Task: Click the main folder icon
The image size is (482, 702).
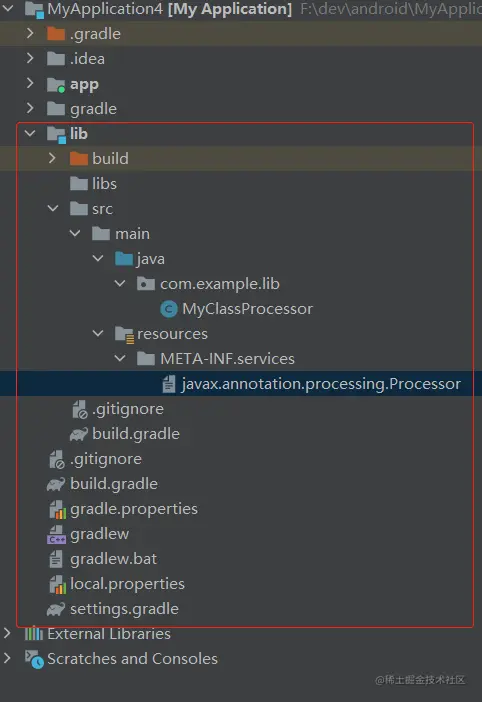Action: click(x=101, y=234)
